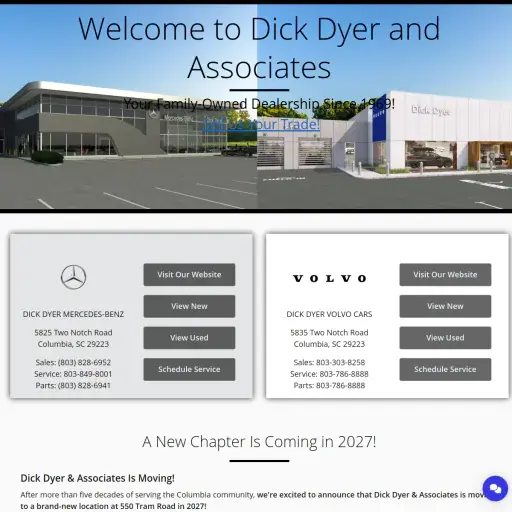
Task: Visit the Mercedes-Benz dealership website
Action: click(x=189, y=275)
